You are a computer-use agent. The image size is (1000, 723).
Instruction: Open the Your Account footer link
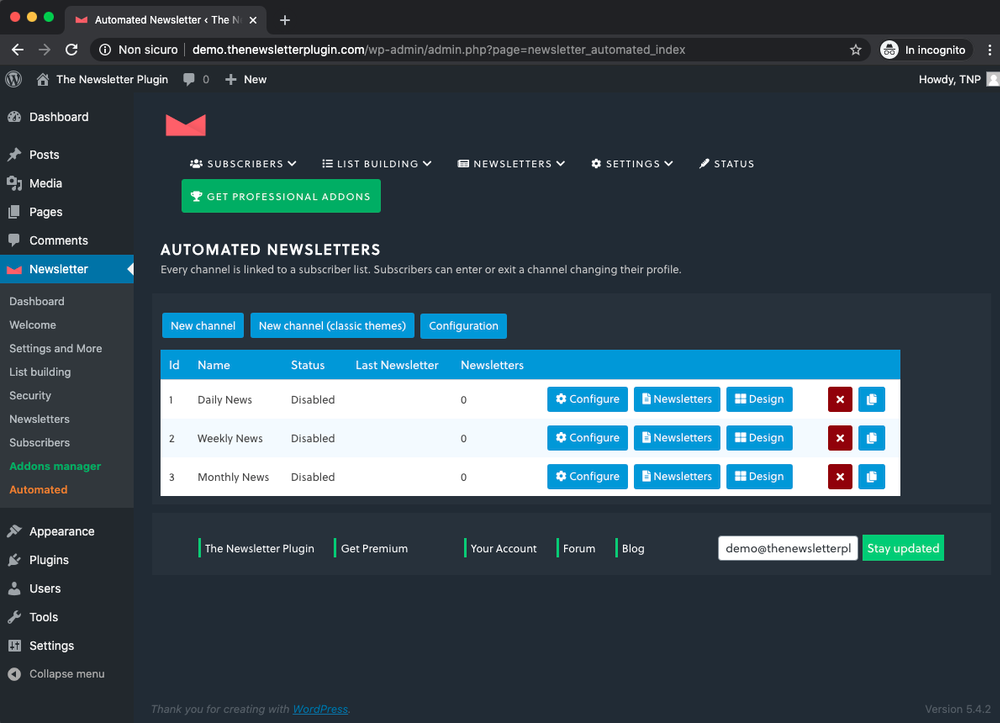click(x=503, y=548)
